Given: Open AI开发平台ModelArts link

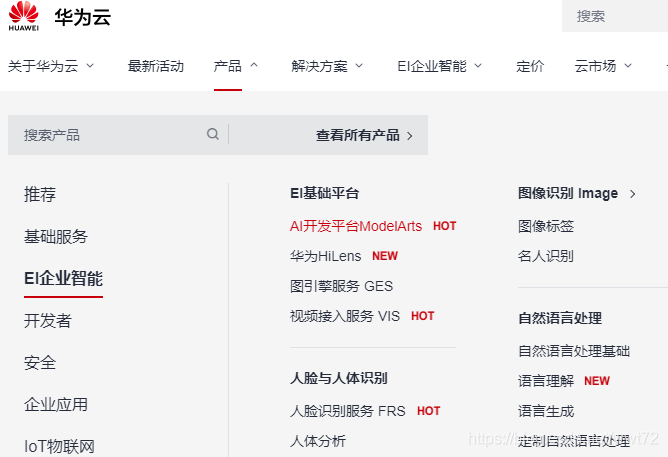Looking at the screenshot, I should pos(356,226).
